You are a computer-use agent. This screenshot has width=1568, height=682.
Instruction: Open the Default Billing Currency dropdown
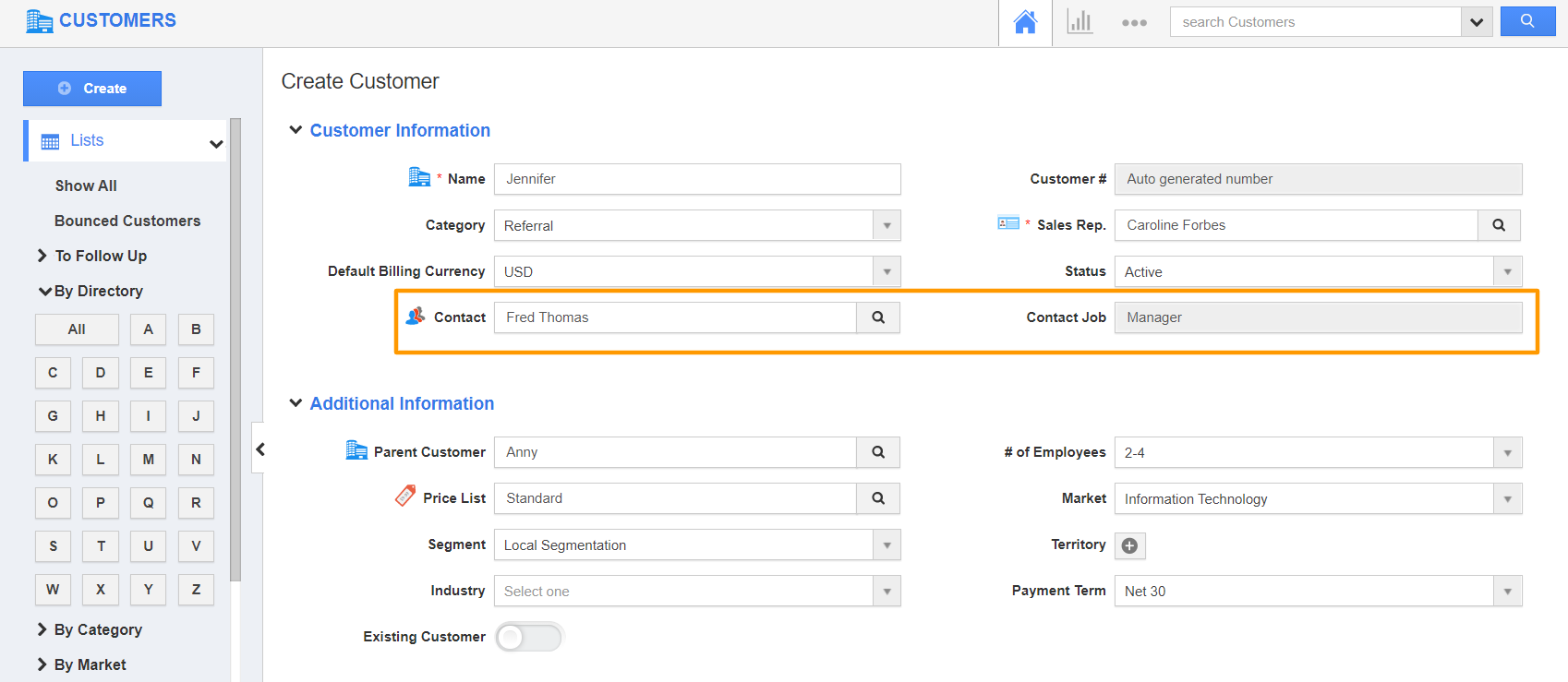point(697,271)
